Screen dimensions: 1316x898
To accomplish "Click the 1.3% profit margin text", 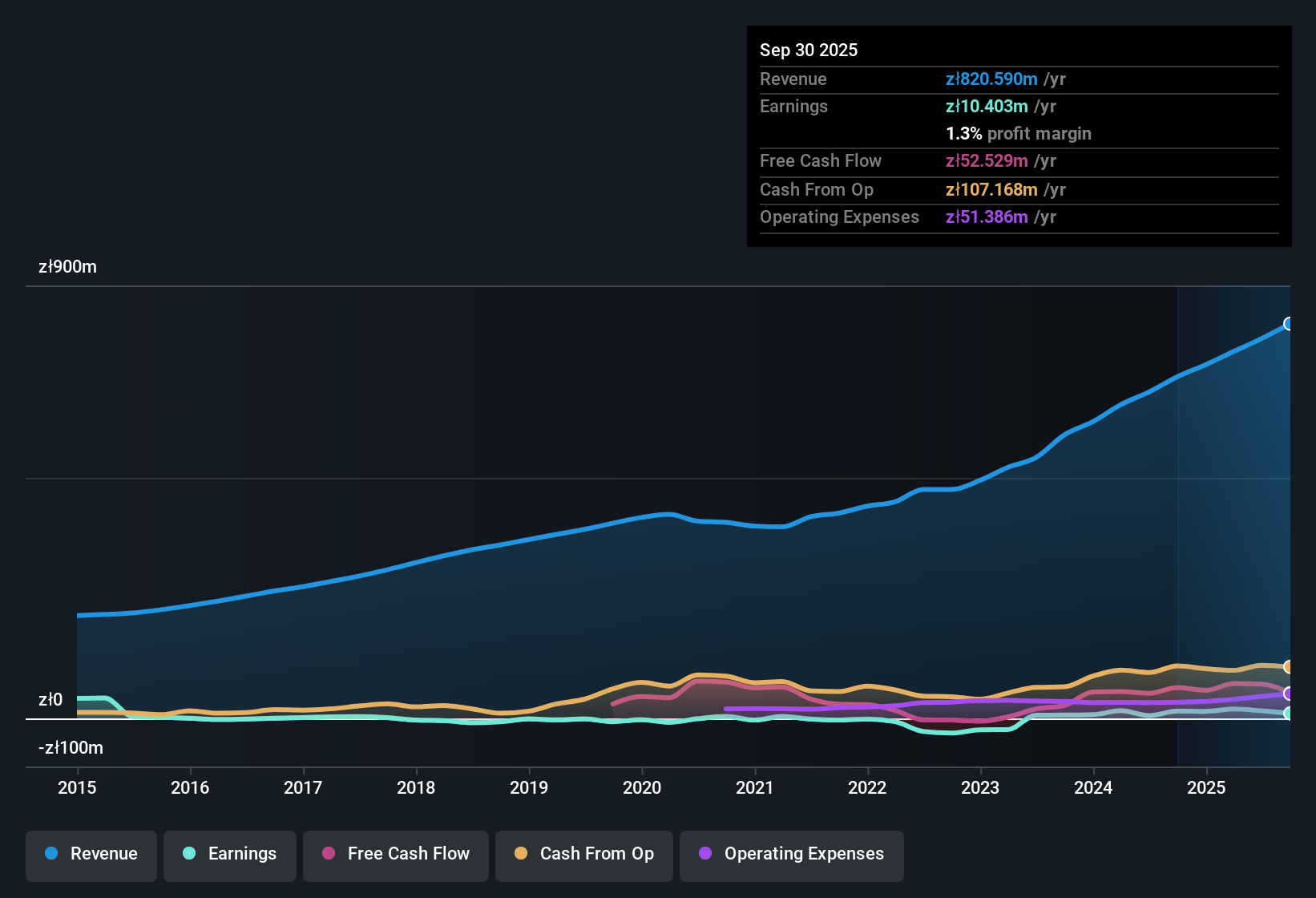I will point(1019,134).
